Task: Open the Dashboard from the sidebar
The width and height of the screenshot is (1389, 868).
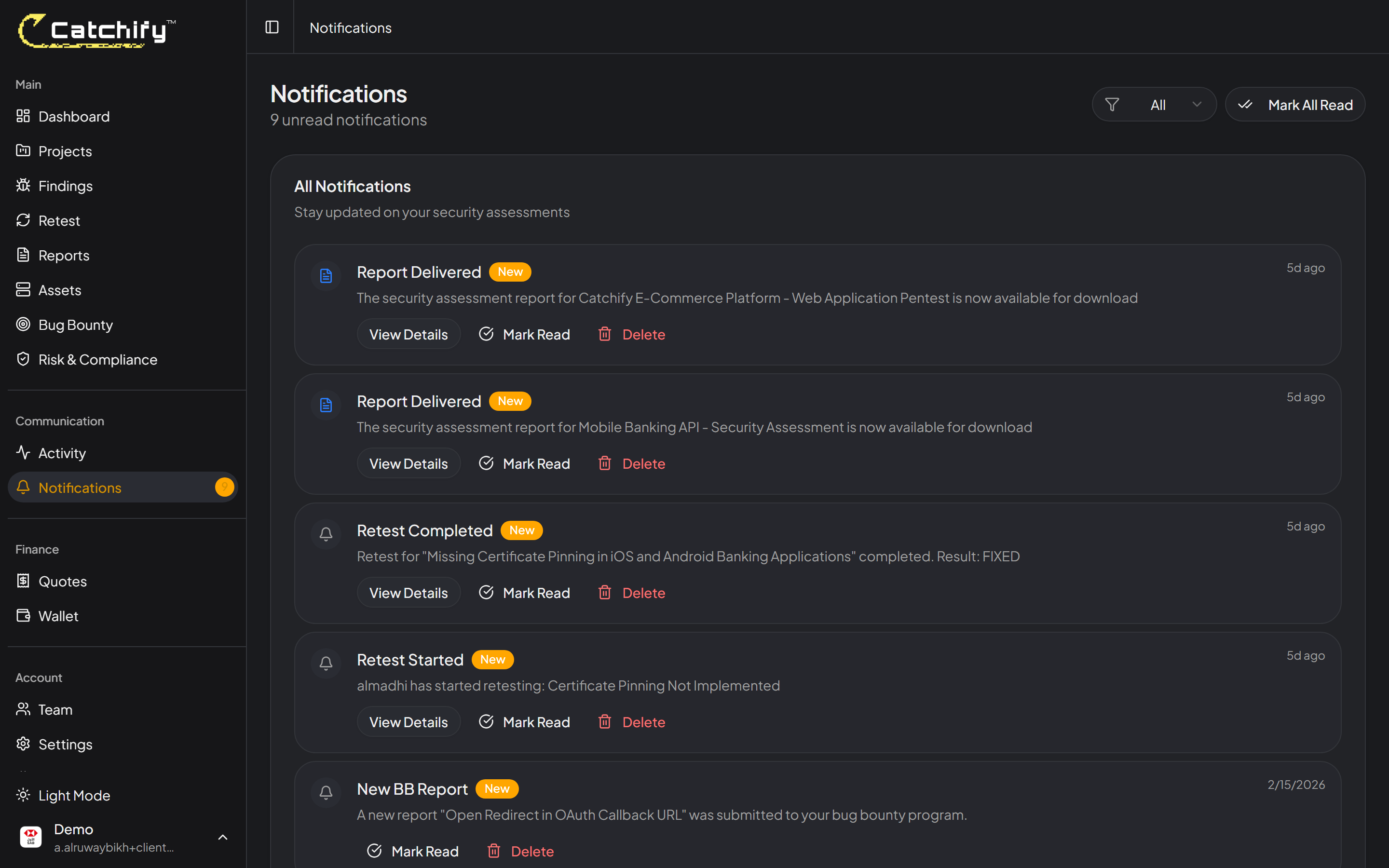Action: tap(73, 116)
